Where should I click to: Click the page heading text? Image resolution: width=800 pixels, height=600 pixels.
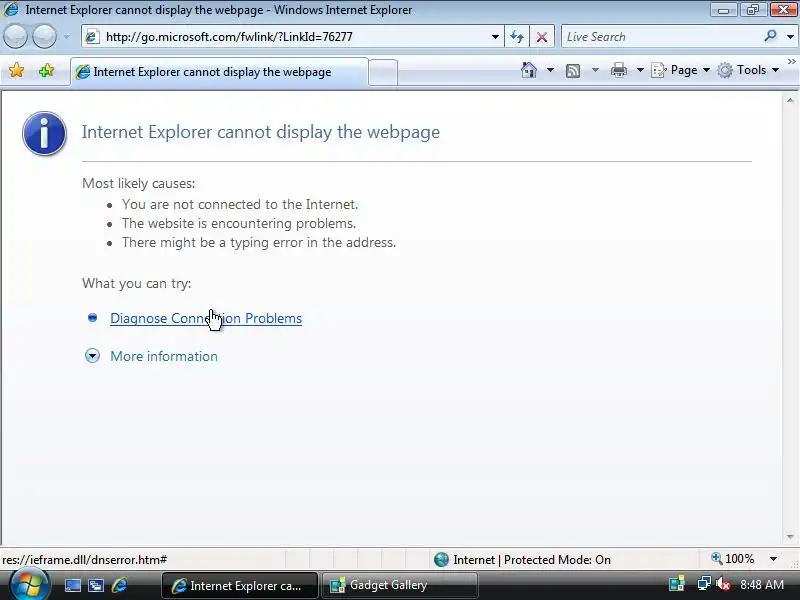tap(261, 132)
